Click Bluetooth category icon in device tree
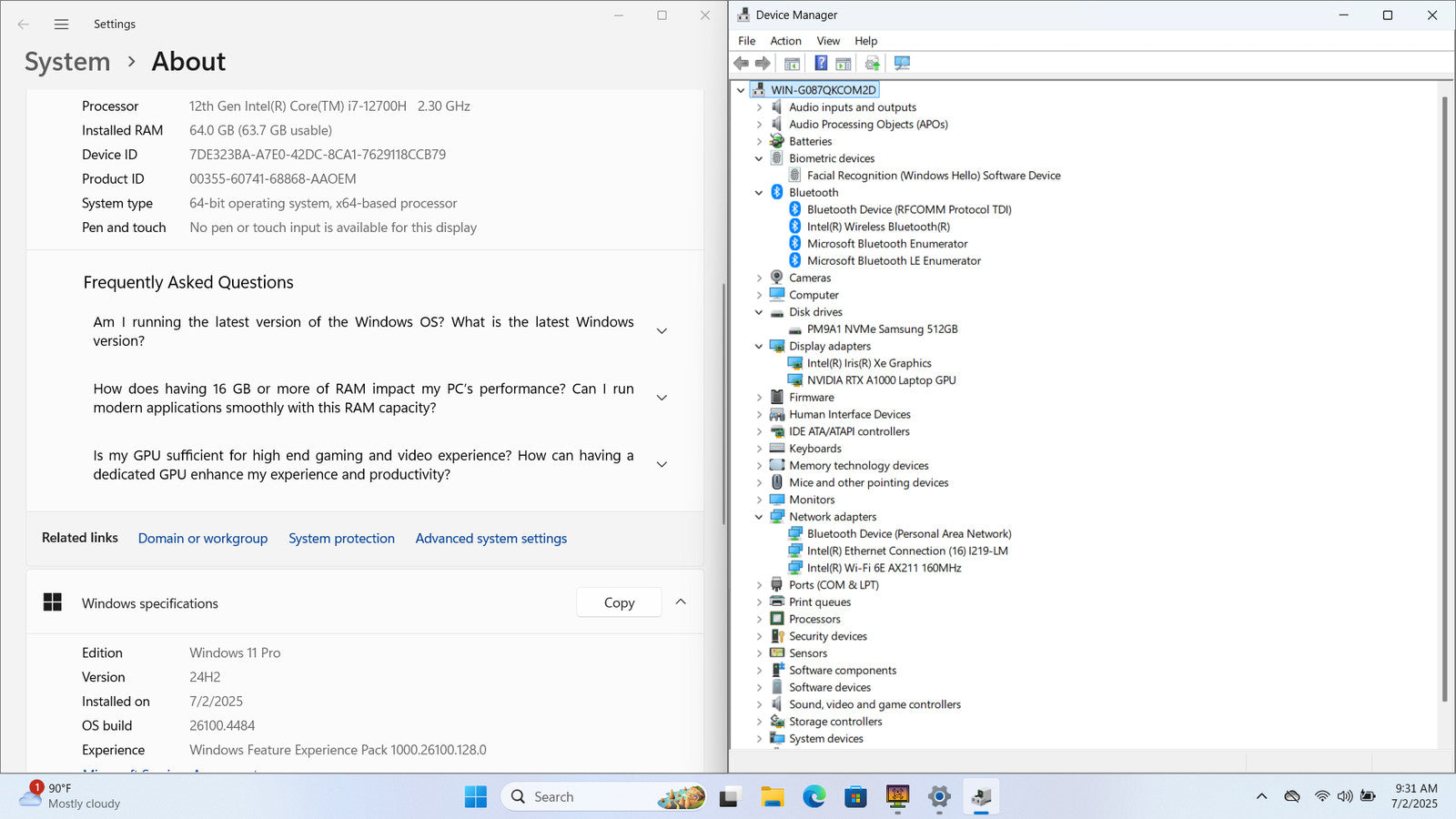 (x=777, y=192)
